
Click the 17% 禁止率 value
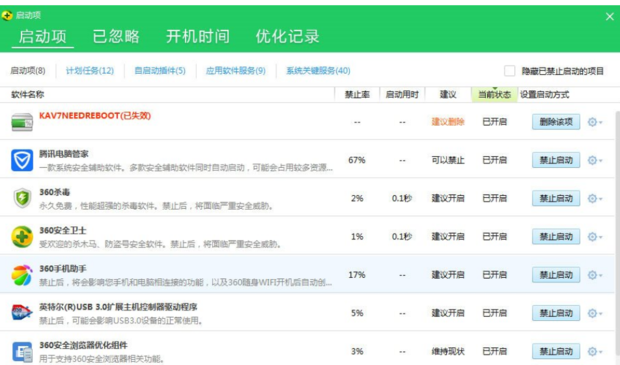point(357,275)
